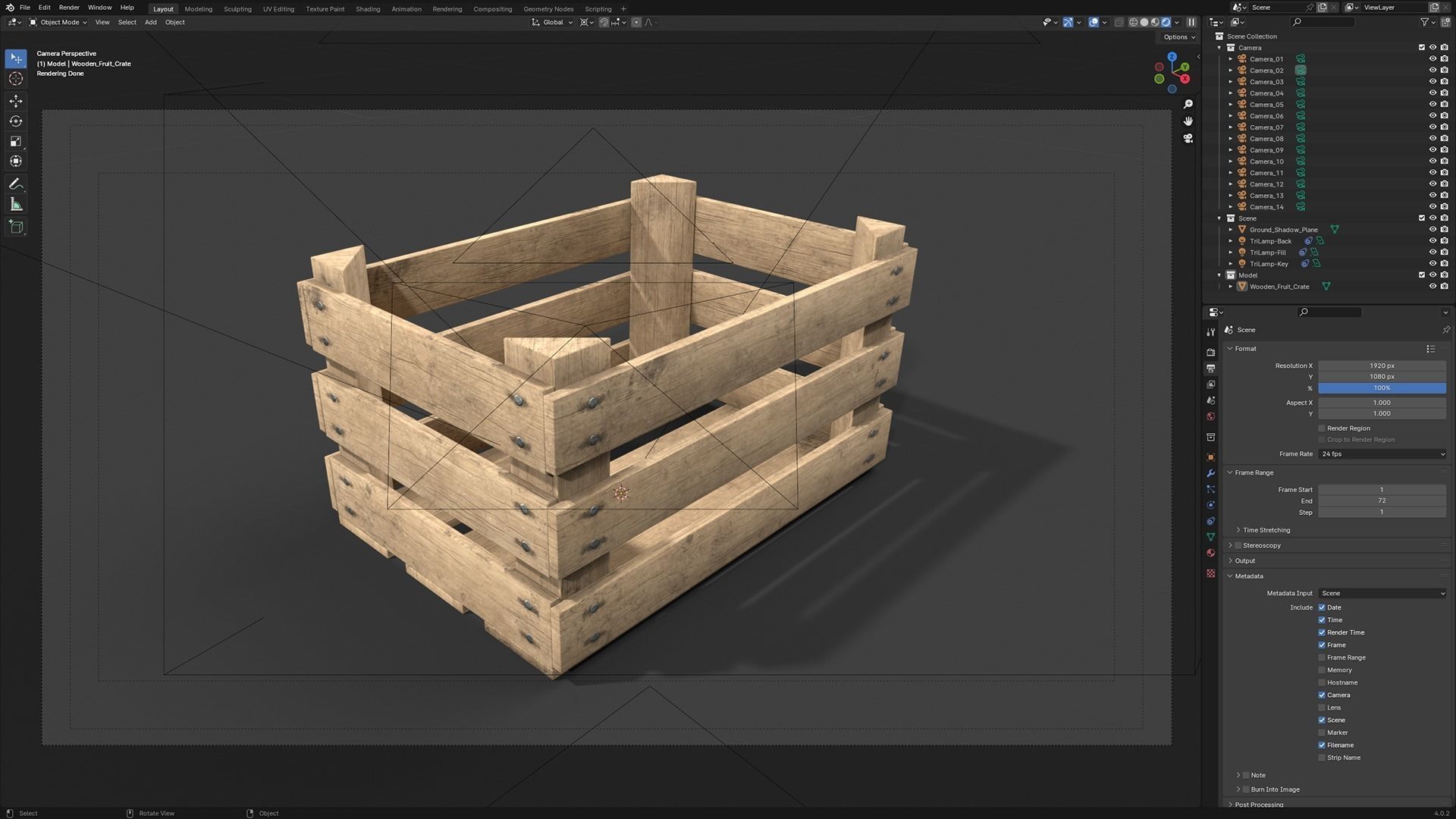
Task: Adjust the resolution percentage 100% slider
Action: pos(1382,388)
